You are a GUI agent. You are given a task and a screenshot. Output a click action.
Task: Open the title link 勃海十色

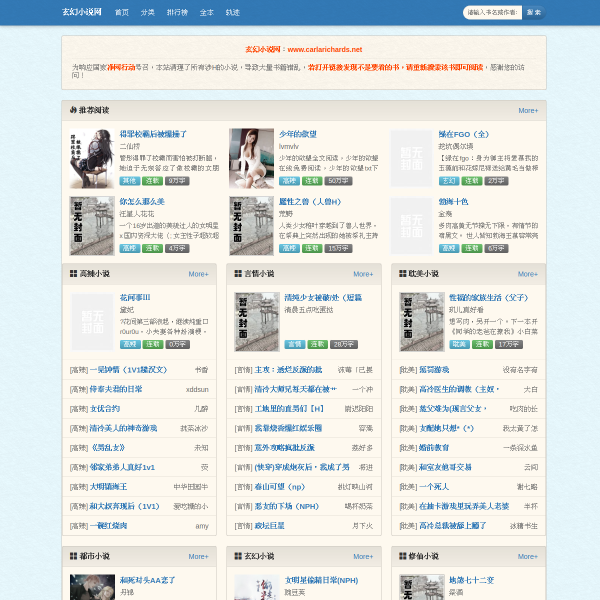453,202
